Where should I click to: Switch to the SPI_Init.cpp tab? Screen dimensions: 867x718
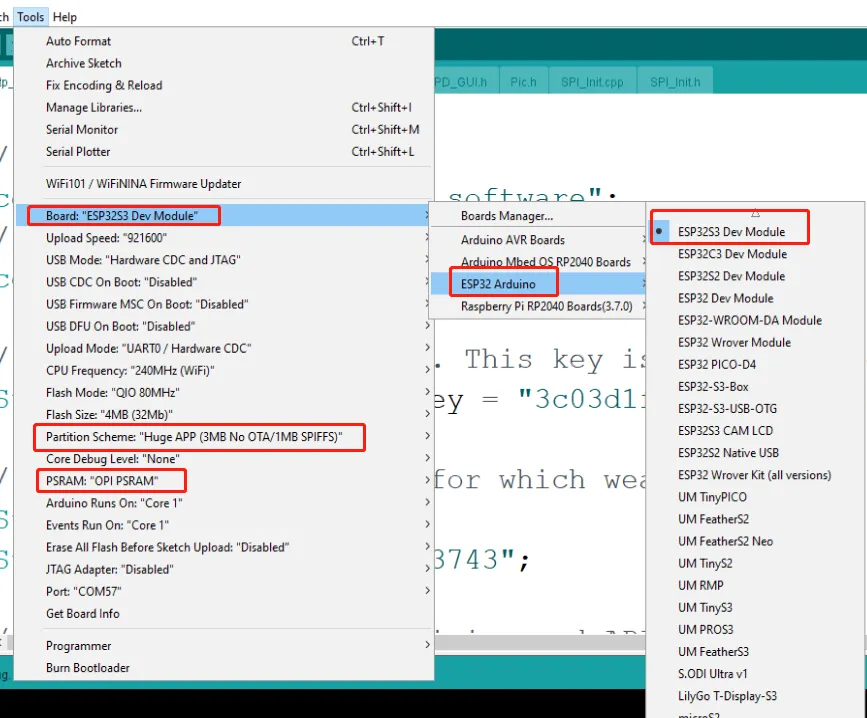tap(592, 82)
